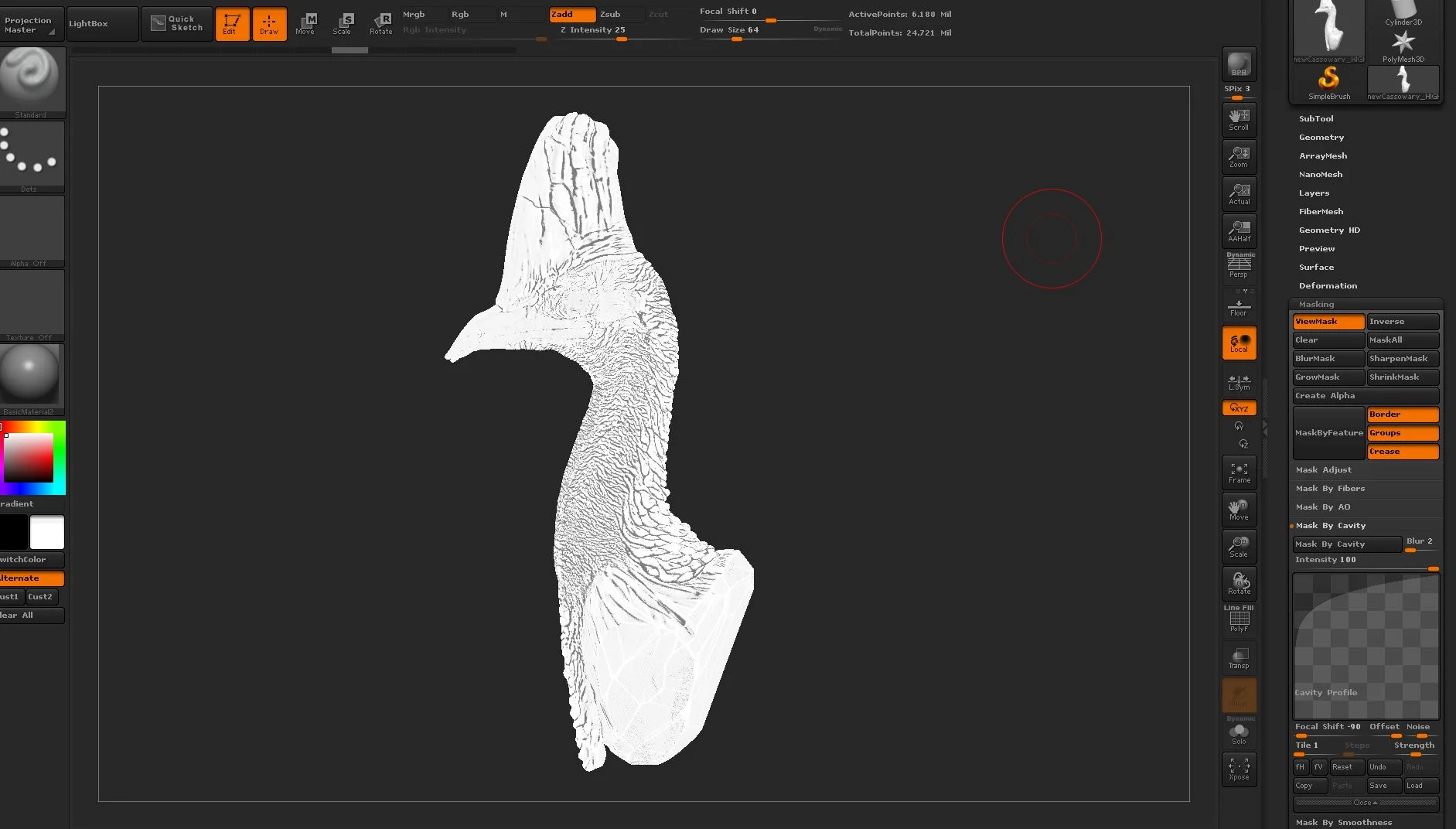
Task: Expand Mask By Smoothness section
Action: click(1344, 822)
